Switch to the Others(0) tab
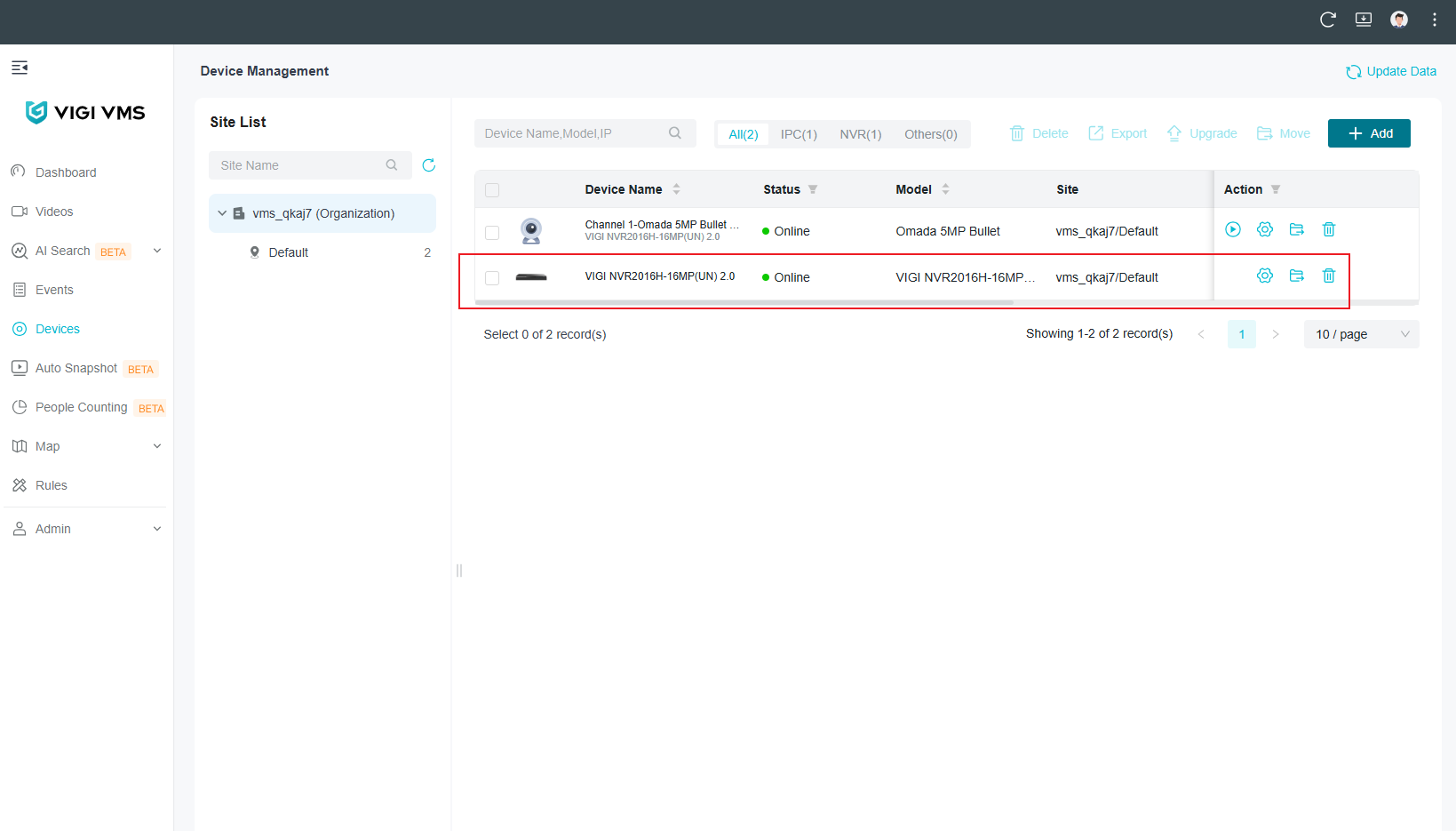This screenshot has height=831, width=1456. (931, 134)
